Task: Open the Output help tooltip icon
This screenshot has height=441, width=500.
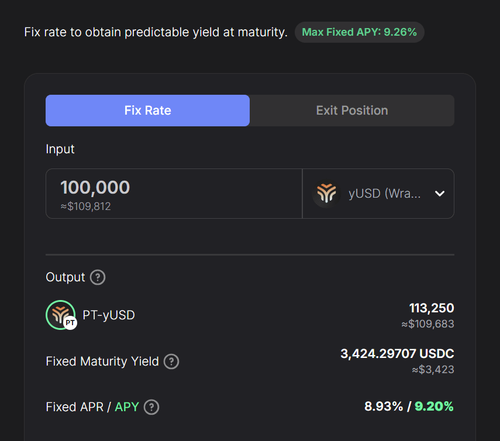Action: (x=98, y=277)
